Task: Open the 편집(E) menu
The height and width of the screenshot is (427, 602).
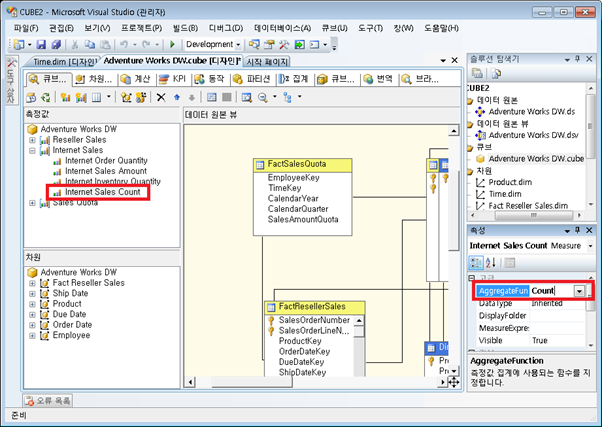Action: coord(61,28)
